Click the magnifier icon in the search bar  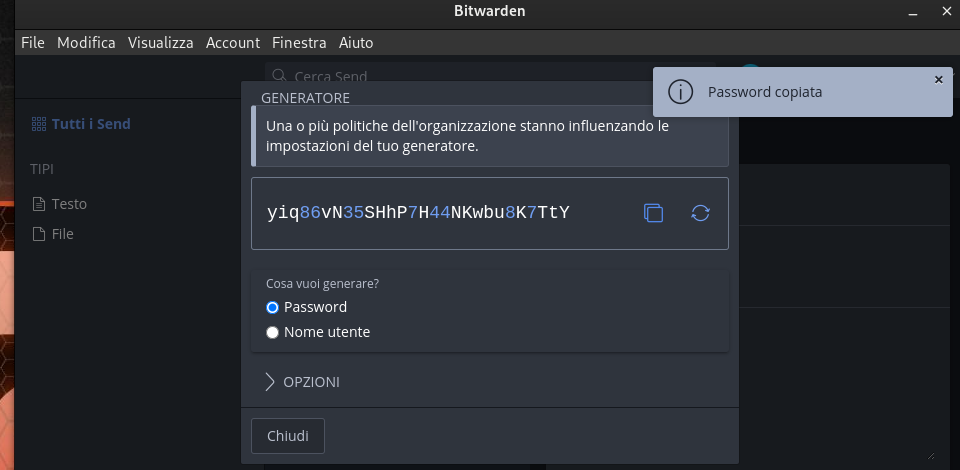[279, 76]
